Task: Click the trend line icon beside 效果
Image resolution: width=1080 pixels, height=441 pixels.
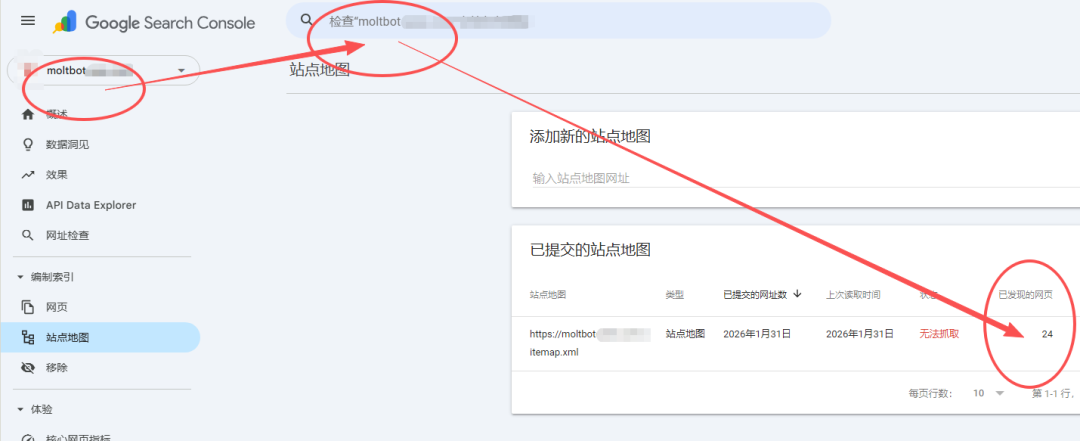Action: [x=28, y=175]
